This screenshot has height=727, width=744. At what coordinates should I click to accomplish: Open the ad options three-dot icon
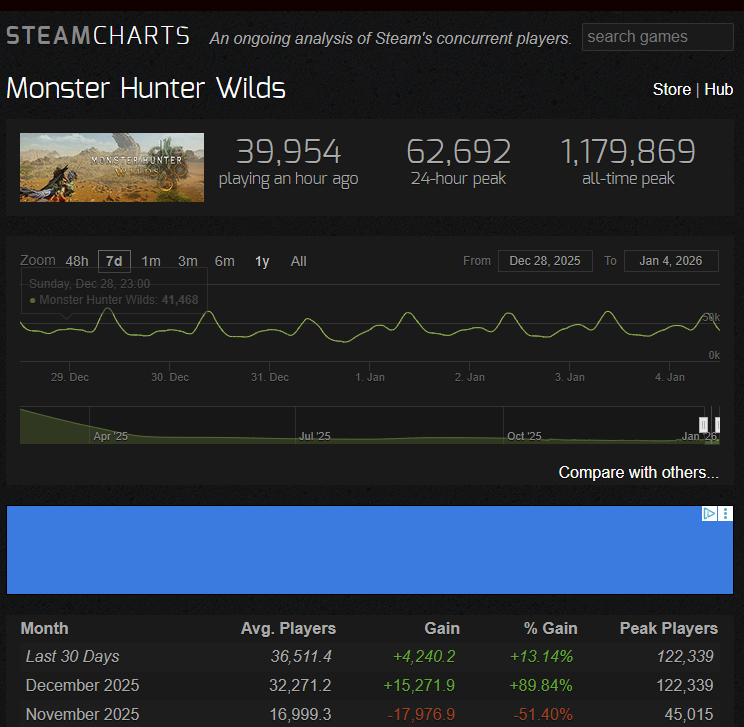pos(725,513)
